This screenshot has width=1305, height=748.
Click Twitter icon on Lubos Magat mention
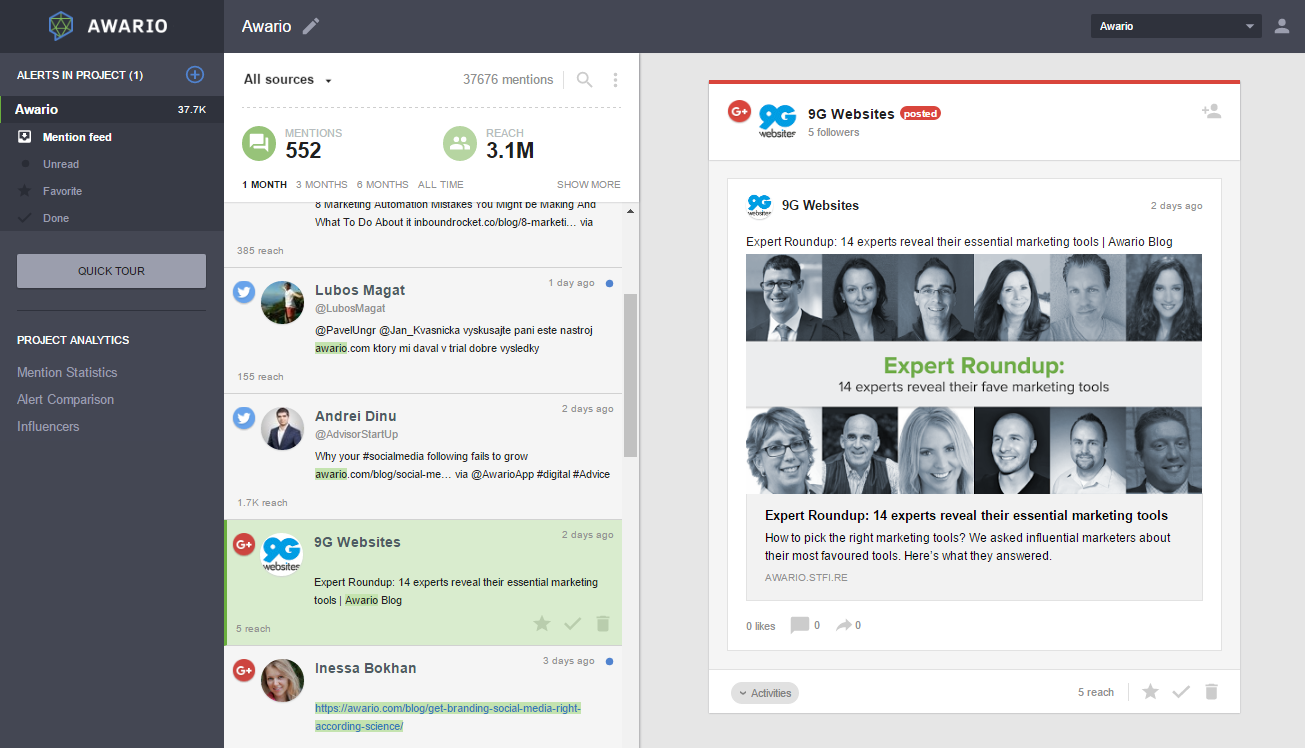pos(244,292)
